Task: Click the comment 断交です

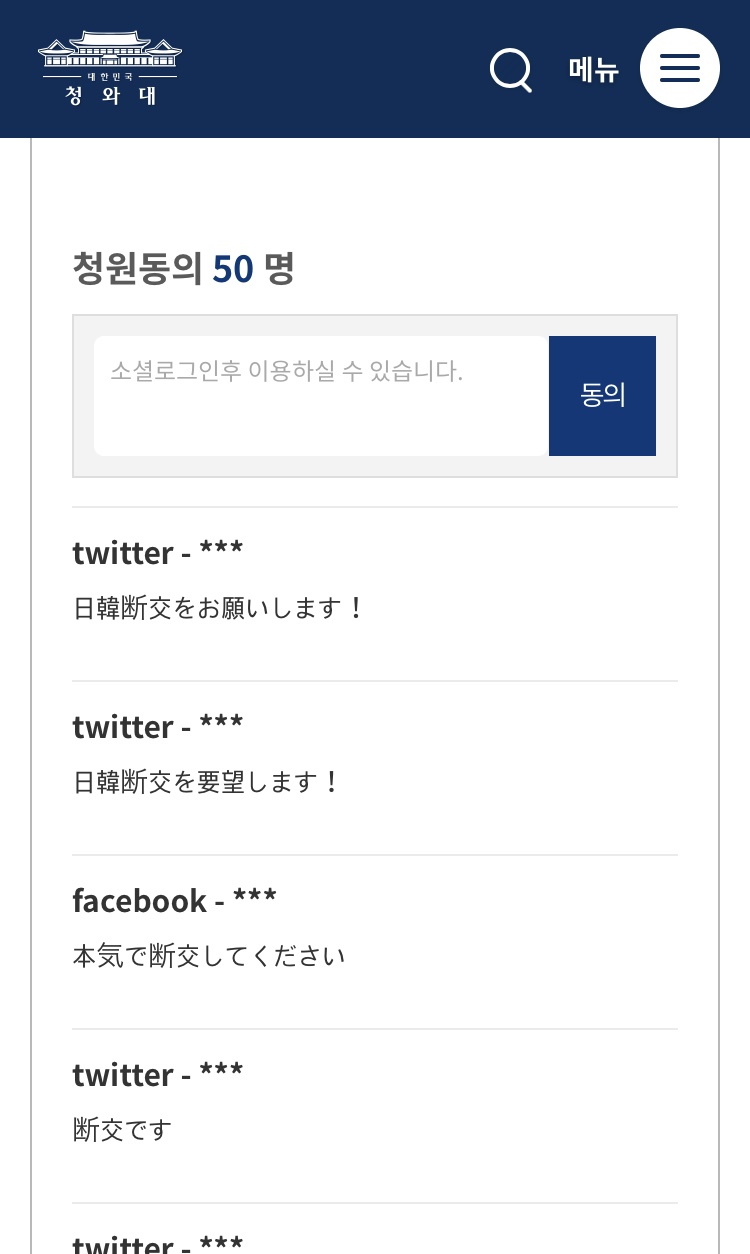Action: (123, 1130)
